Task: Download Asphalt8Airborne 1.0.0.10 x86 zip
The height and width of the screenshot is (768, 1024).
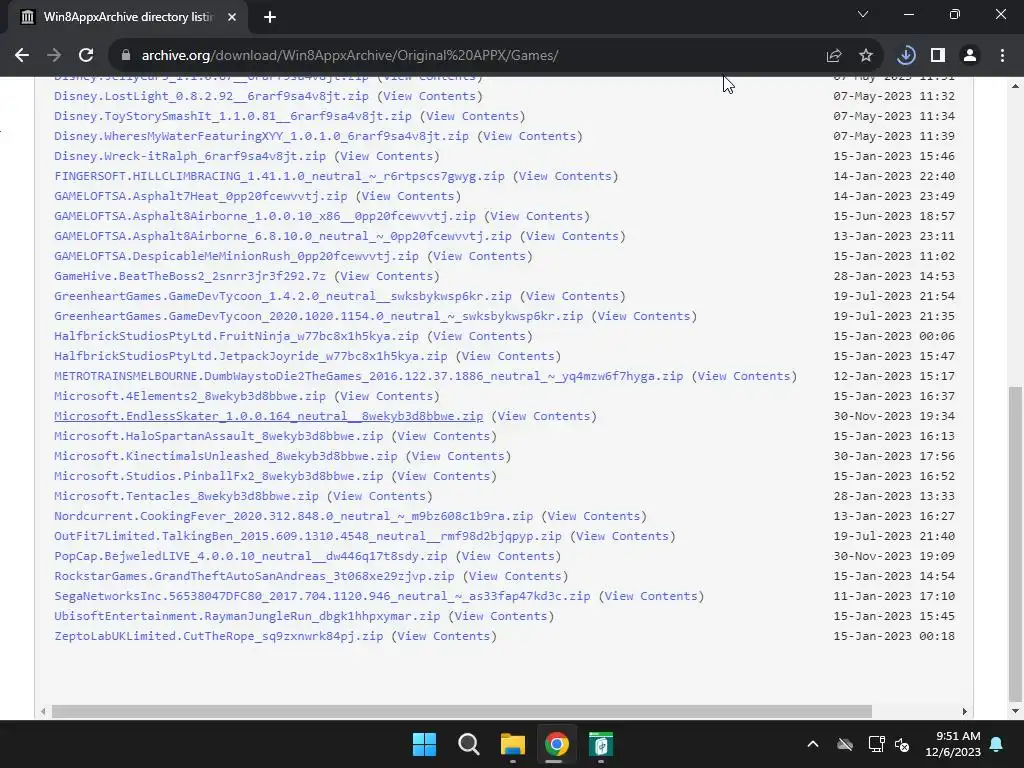Action: click(264, 216)
